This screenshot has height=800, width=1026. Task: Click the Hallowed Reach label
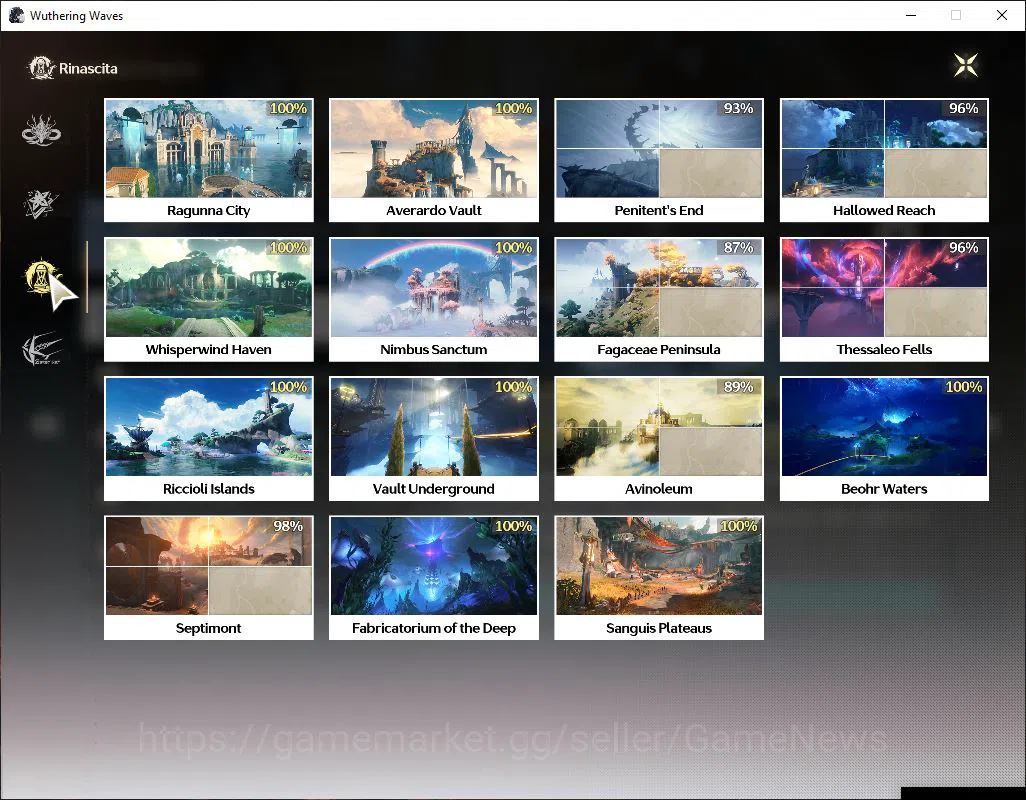[x=884, y=211]
